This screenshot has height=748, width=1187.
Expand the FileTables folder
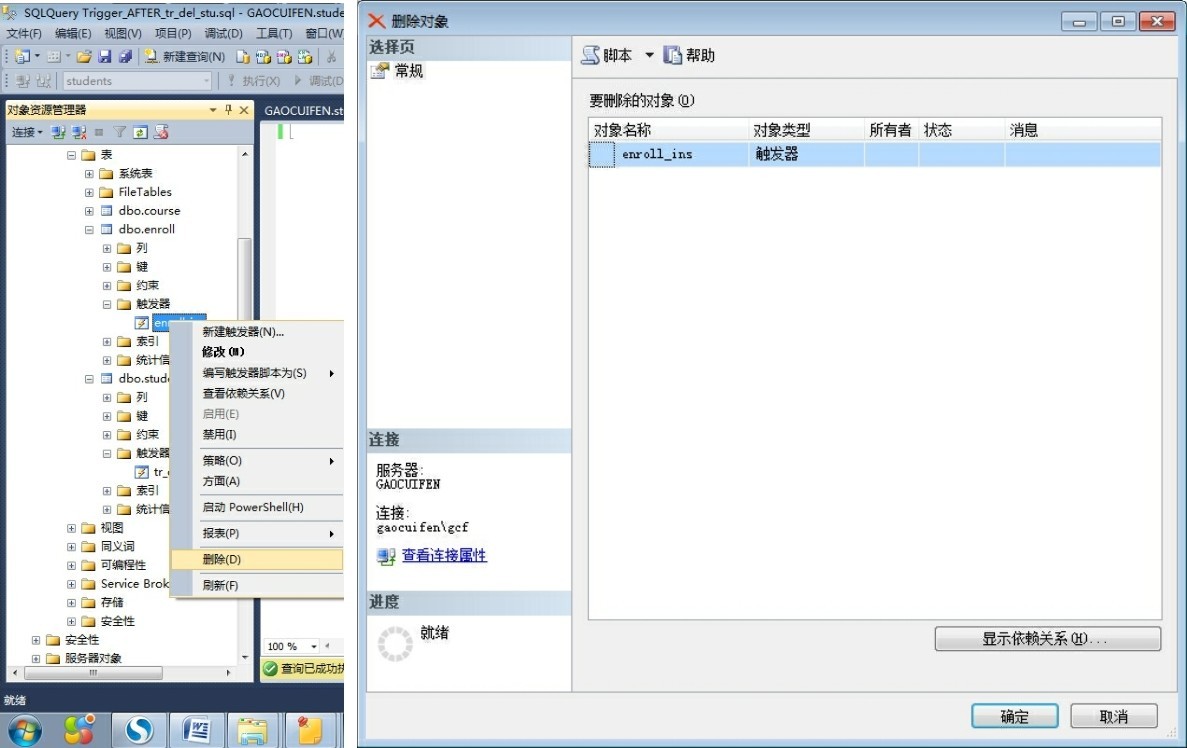coord(89,192)
